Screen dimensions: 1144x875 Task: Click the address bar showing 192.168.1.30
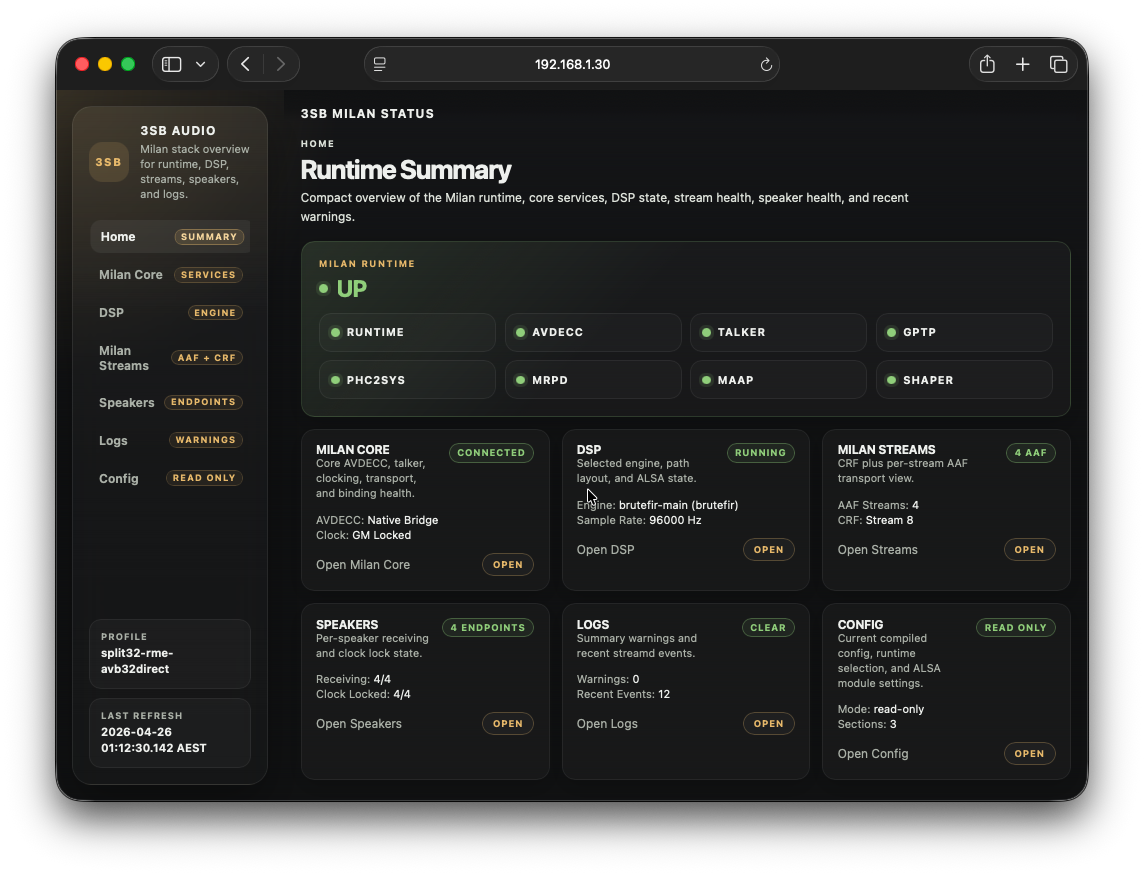pyautogui.click(x=573, y=64)
